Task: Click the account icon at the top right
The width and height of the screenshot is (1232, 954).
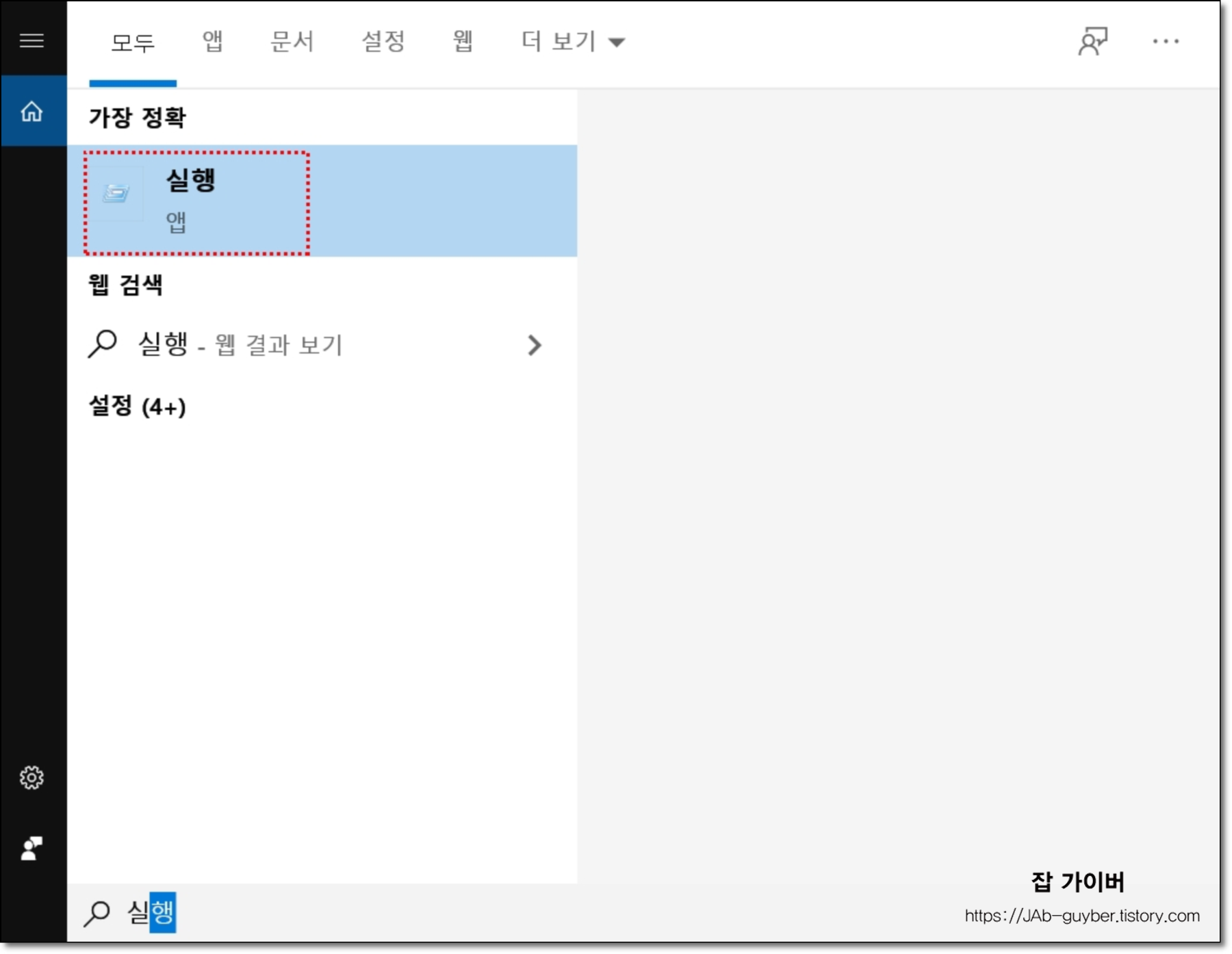Action: click(x=1093, y=41)
